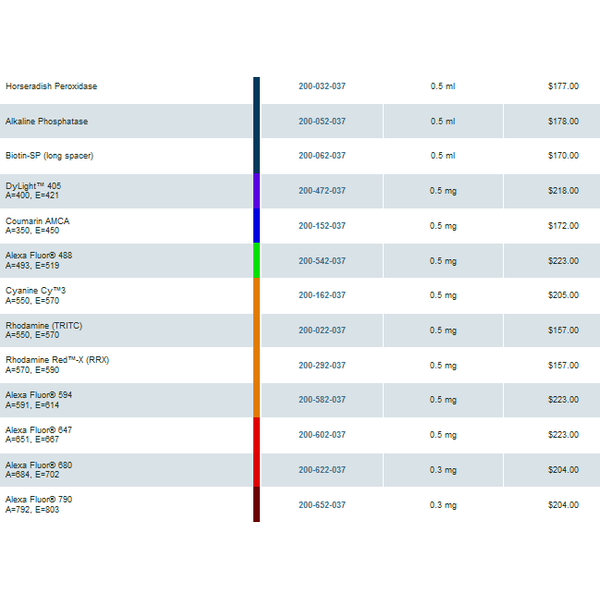
Task: Click the A=651, E=667 wavelength text
Action: coord(32,439)
